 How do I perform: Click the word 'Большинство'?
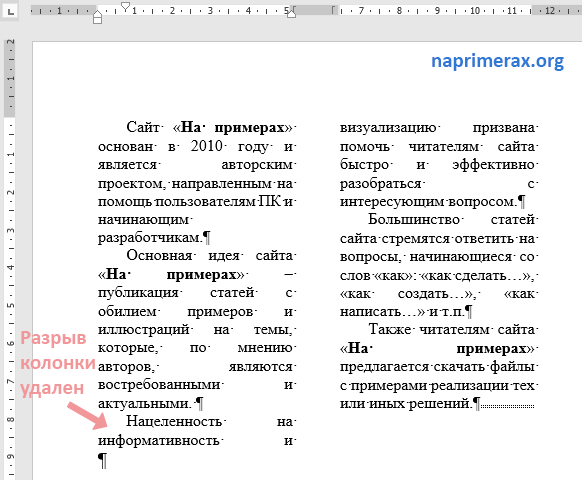414,219
